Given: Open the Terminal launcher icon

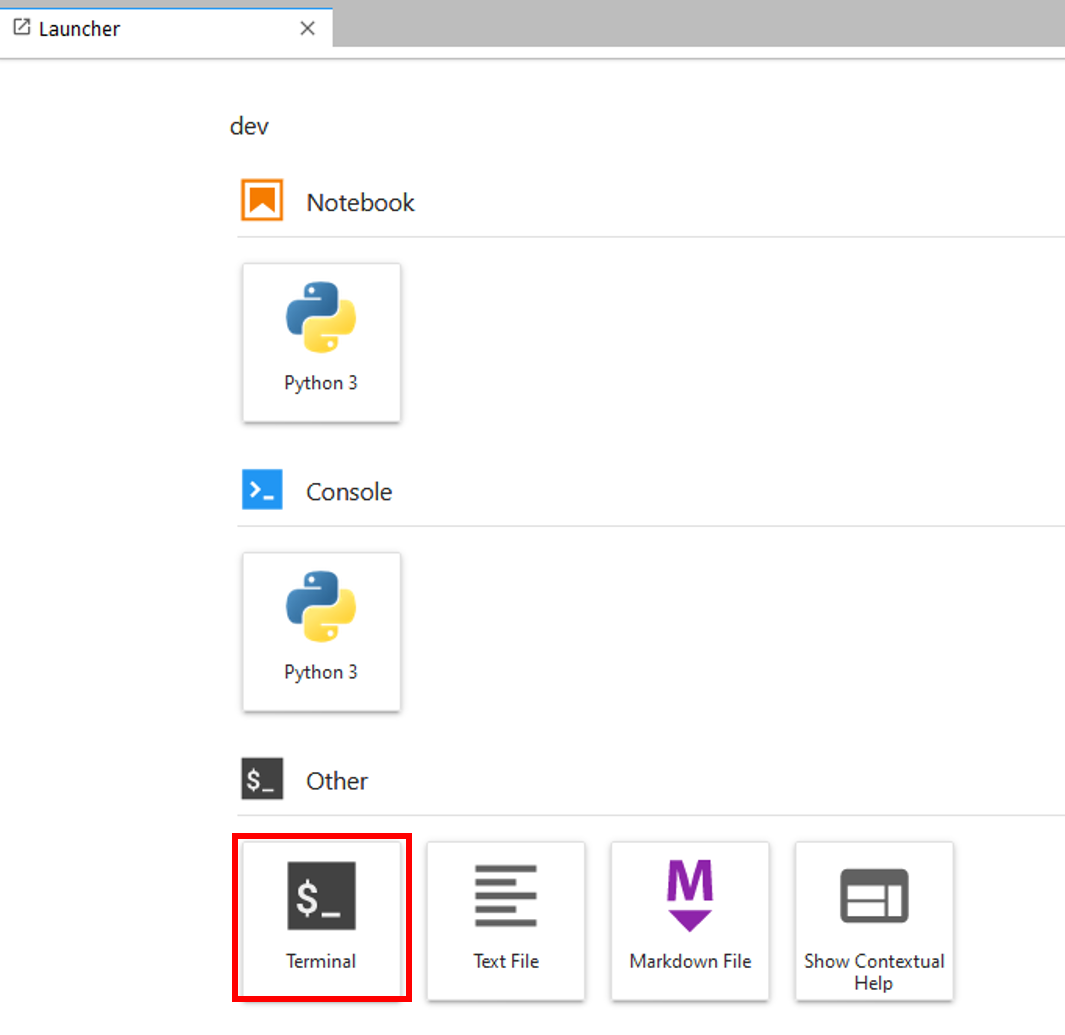Looking at the screenshot, I should point(321,895).
